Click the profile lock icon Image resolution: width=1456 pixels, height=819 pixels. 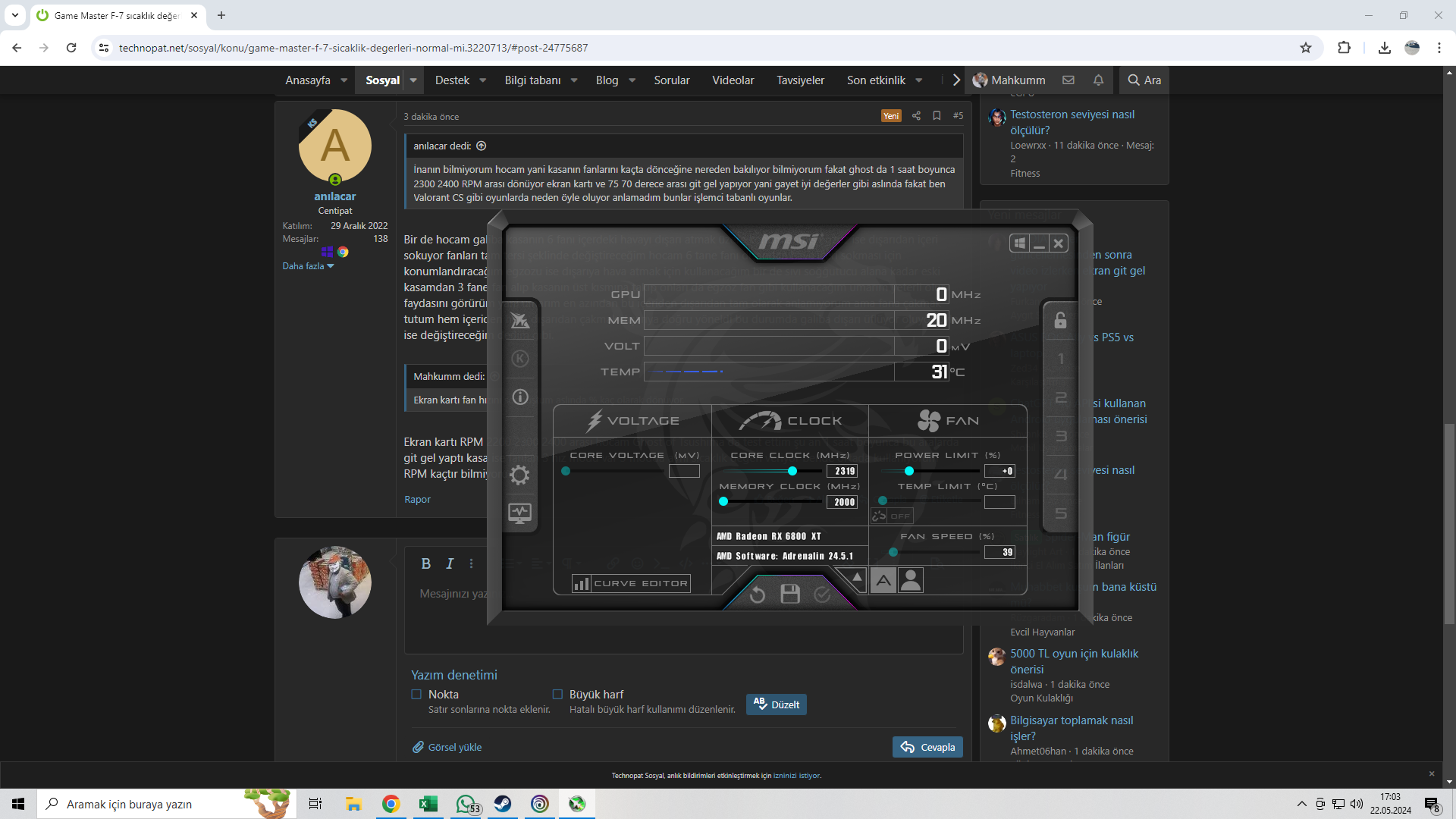(x=1060, y=320)
